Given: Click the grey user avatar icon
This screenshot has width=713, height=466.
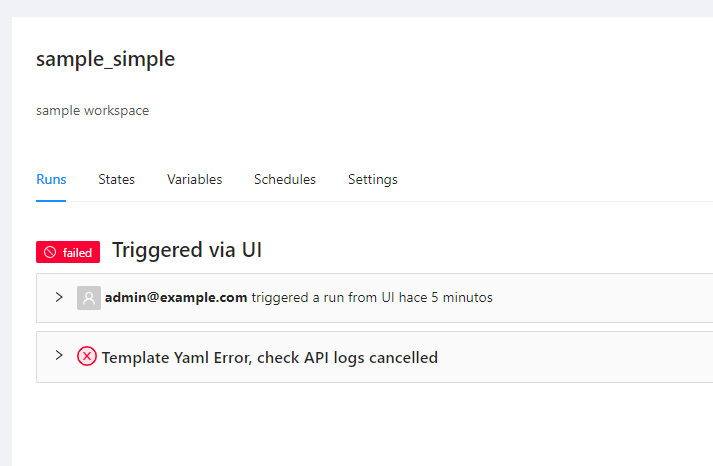Looking at the screenshot, I should pos(89,298).
